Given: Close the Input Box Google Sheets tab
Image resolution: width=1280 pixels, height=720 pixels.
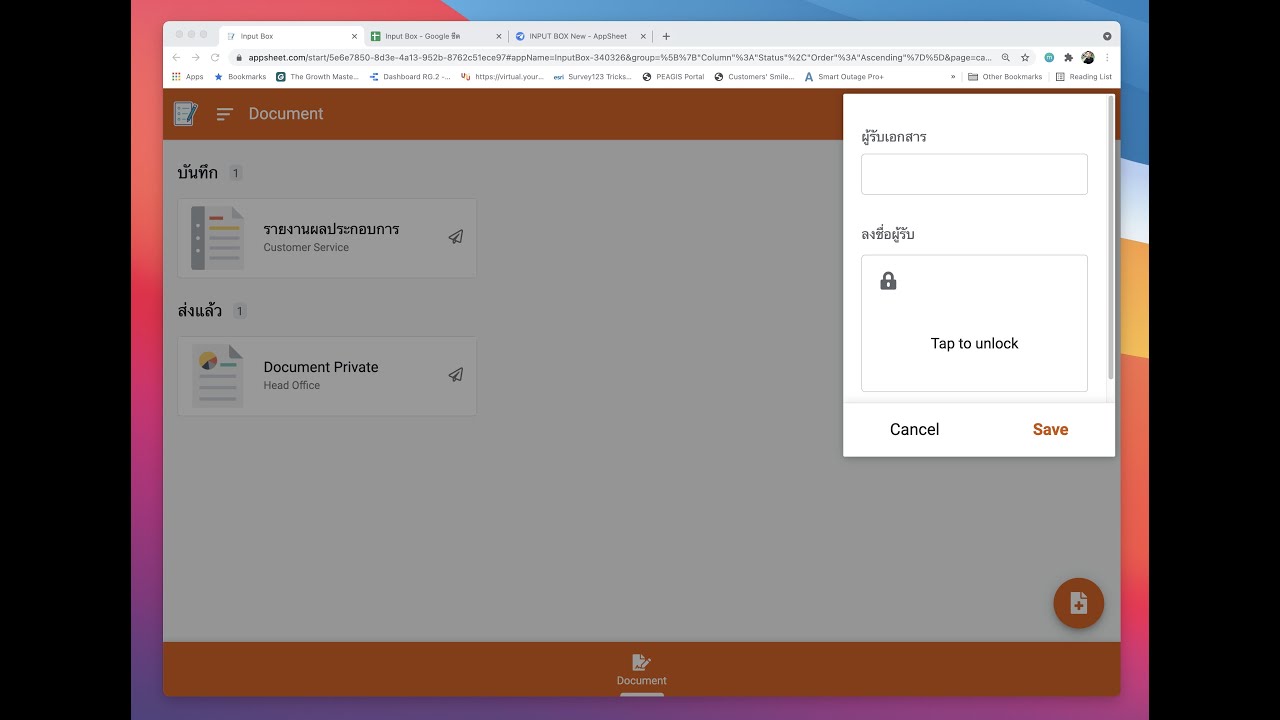Looking at the screenshot, I should [x=498, y=36].
